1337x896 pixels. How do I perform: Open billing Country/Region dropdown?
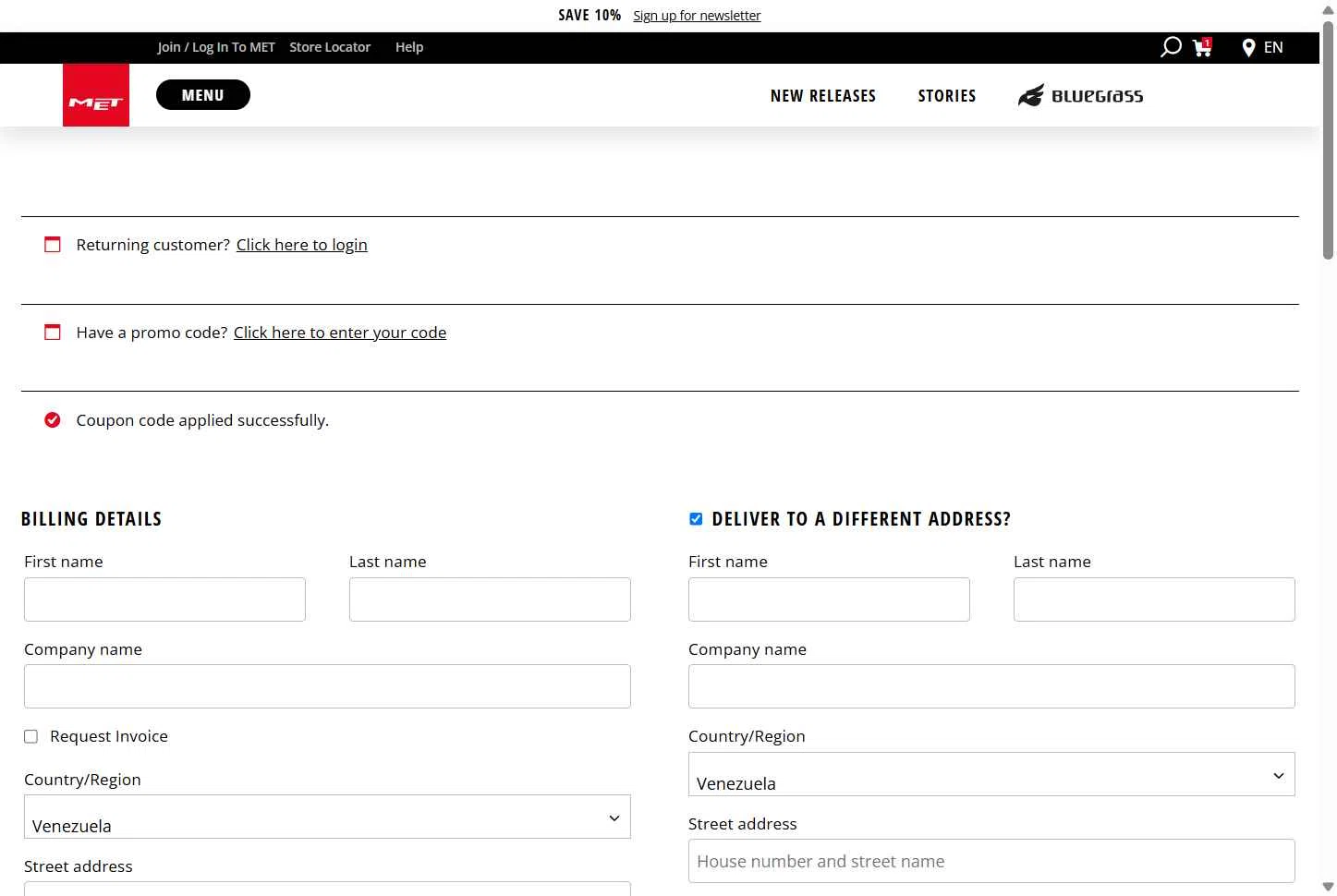[x=327, y=817]
